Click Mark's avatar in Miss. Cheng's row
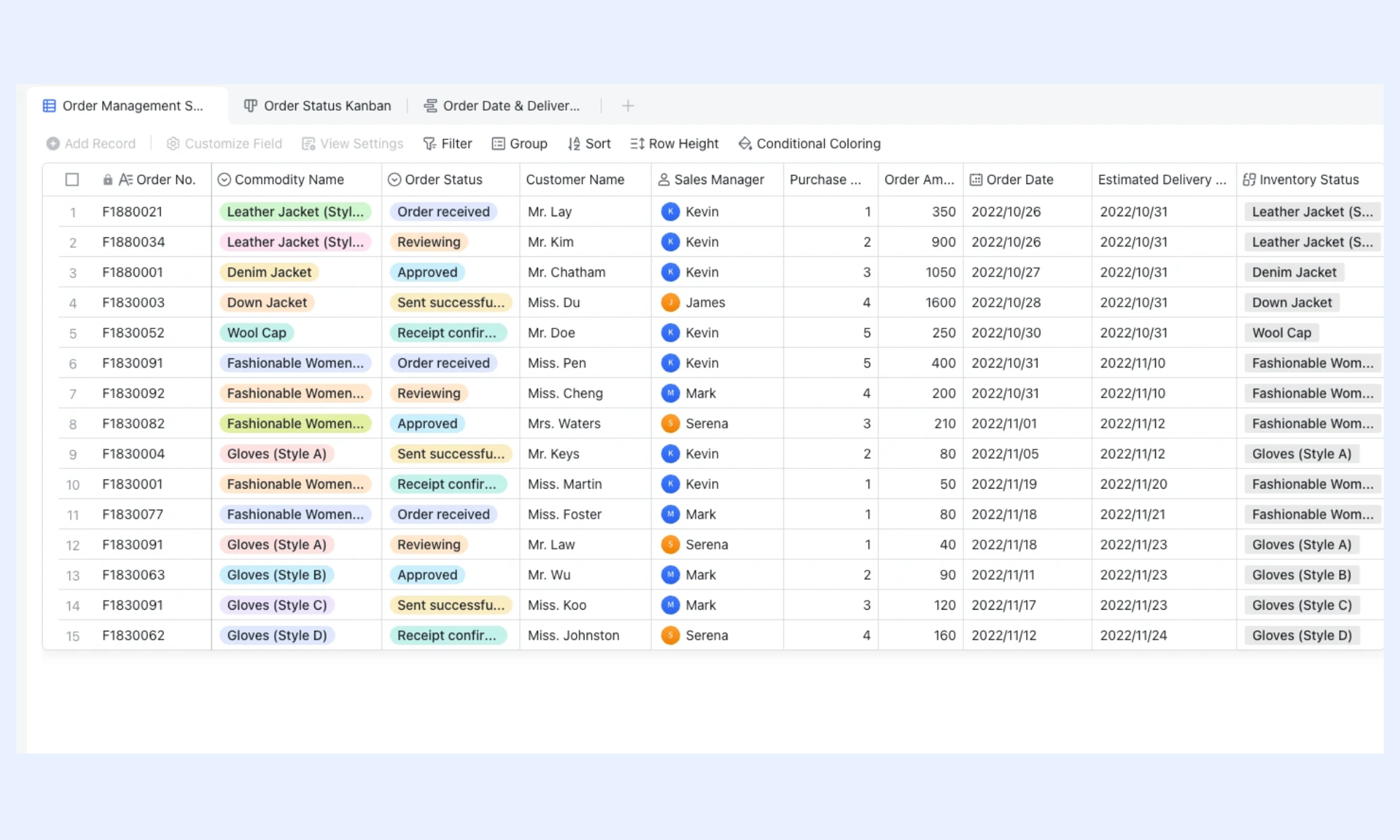1400x840 pixels. [x=671, y=393]
